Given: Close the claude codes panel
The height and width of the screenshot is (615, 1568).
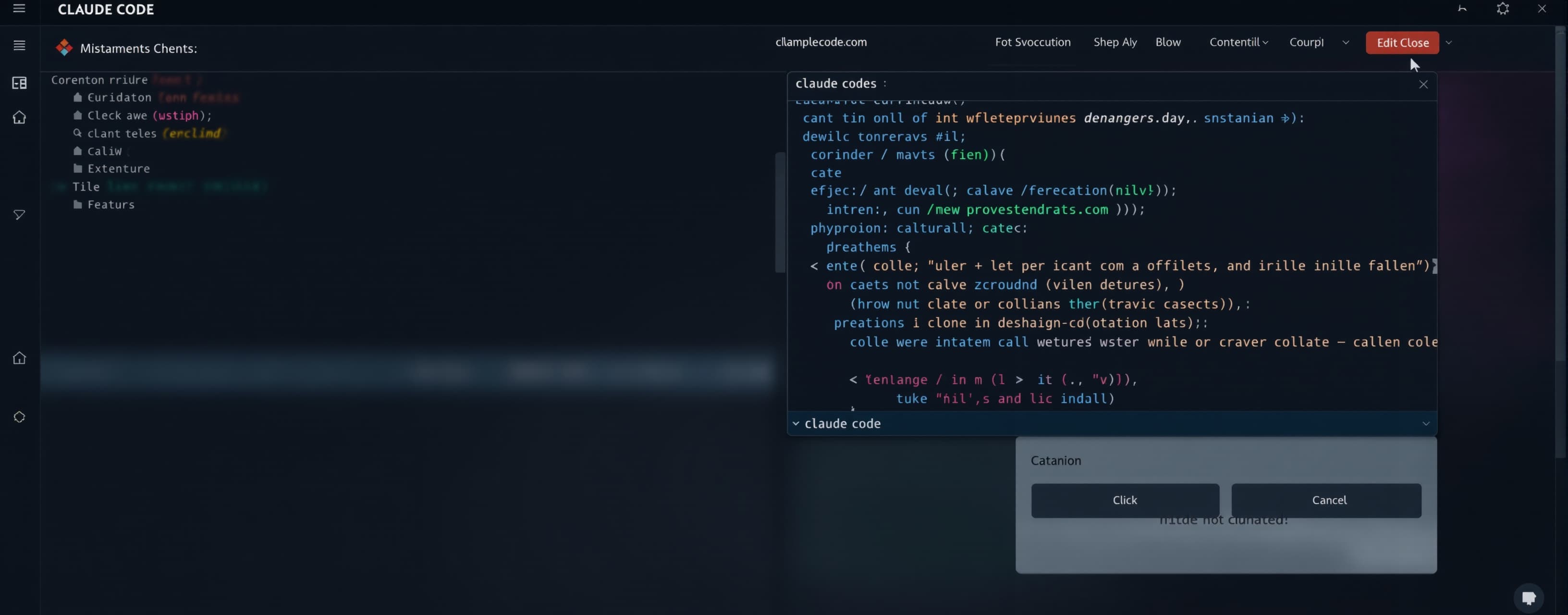Looking at the screenshot, I should pos(1423,85).
